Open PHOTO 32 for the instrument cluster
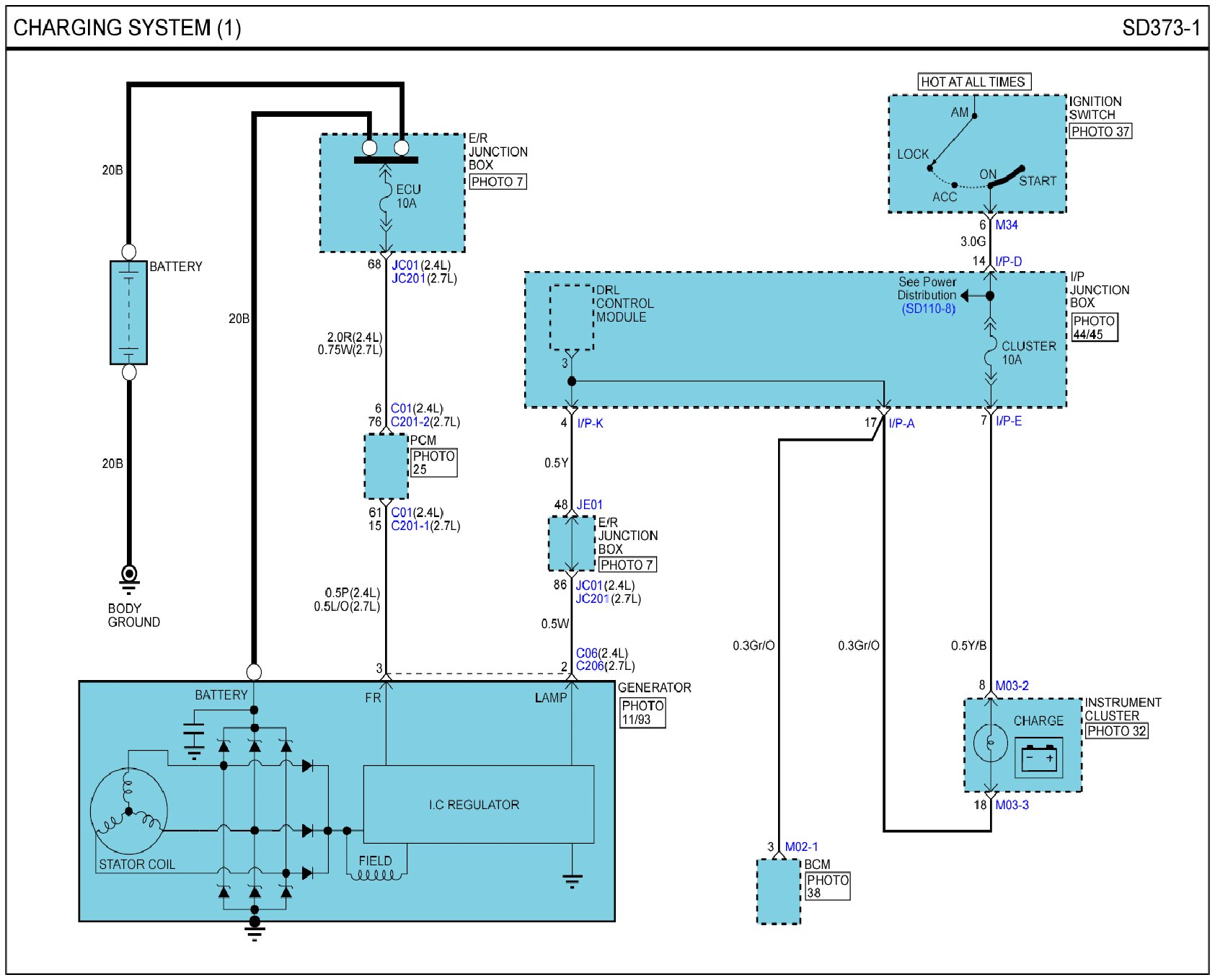1215x980 pixels. coord(1116,730)
